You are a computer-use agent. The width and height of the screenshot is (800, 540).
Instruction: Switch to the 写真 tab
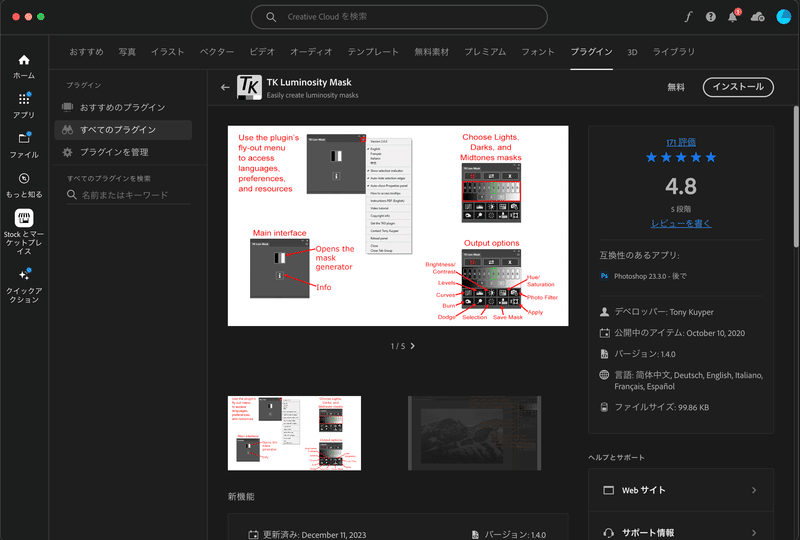[127, 52]
